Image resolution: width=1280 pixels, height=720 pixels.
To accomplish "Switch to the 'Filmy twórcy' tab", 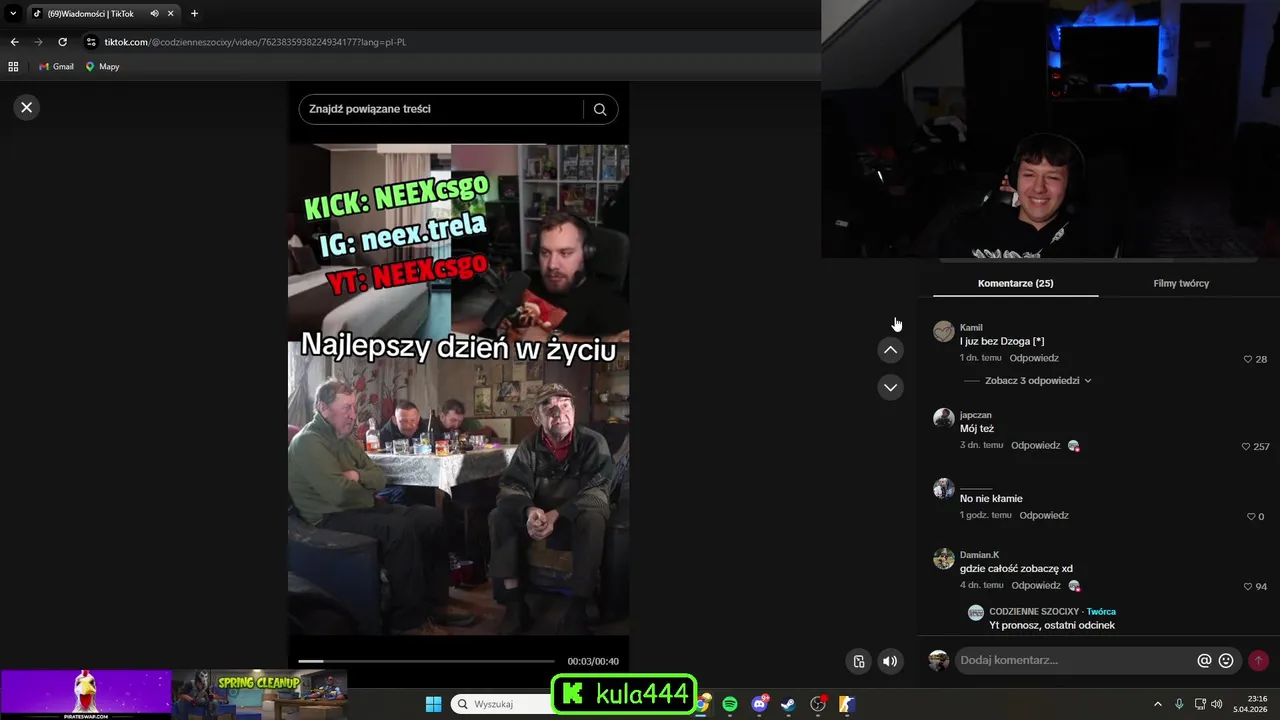I will [1181, 283].
